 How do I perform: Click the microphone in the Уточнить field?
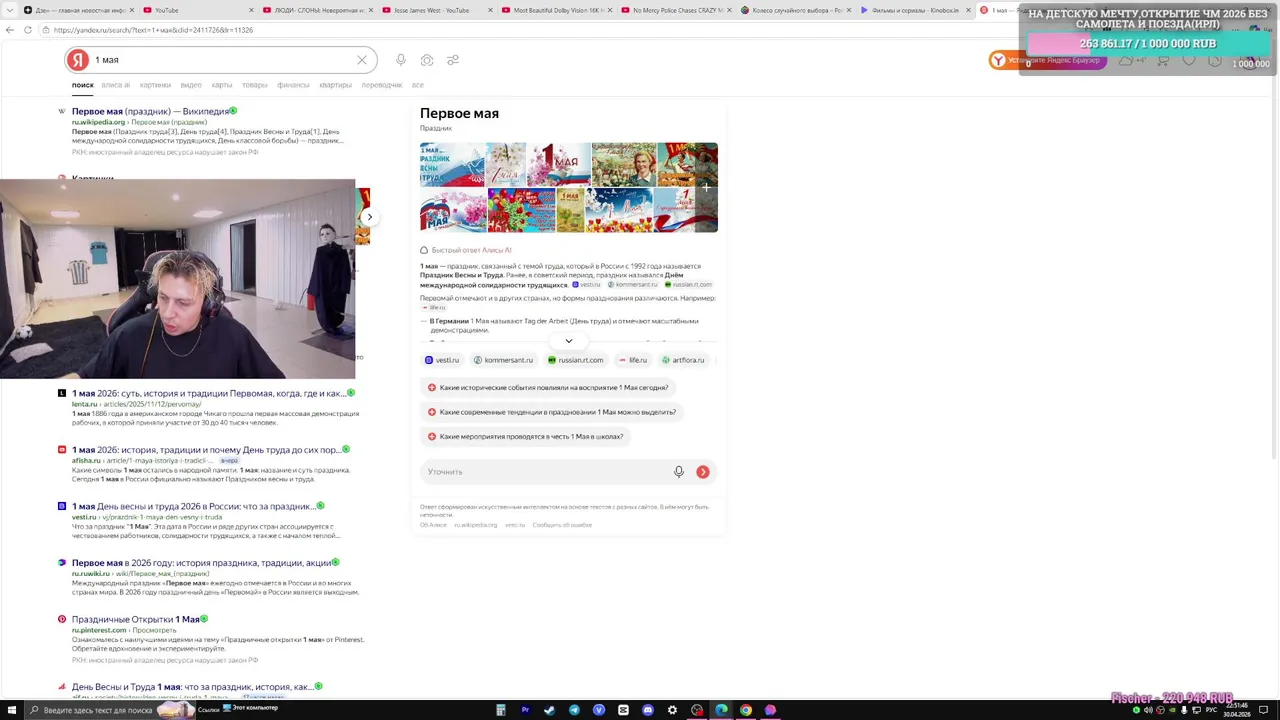click(x=679, y=472)
